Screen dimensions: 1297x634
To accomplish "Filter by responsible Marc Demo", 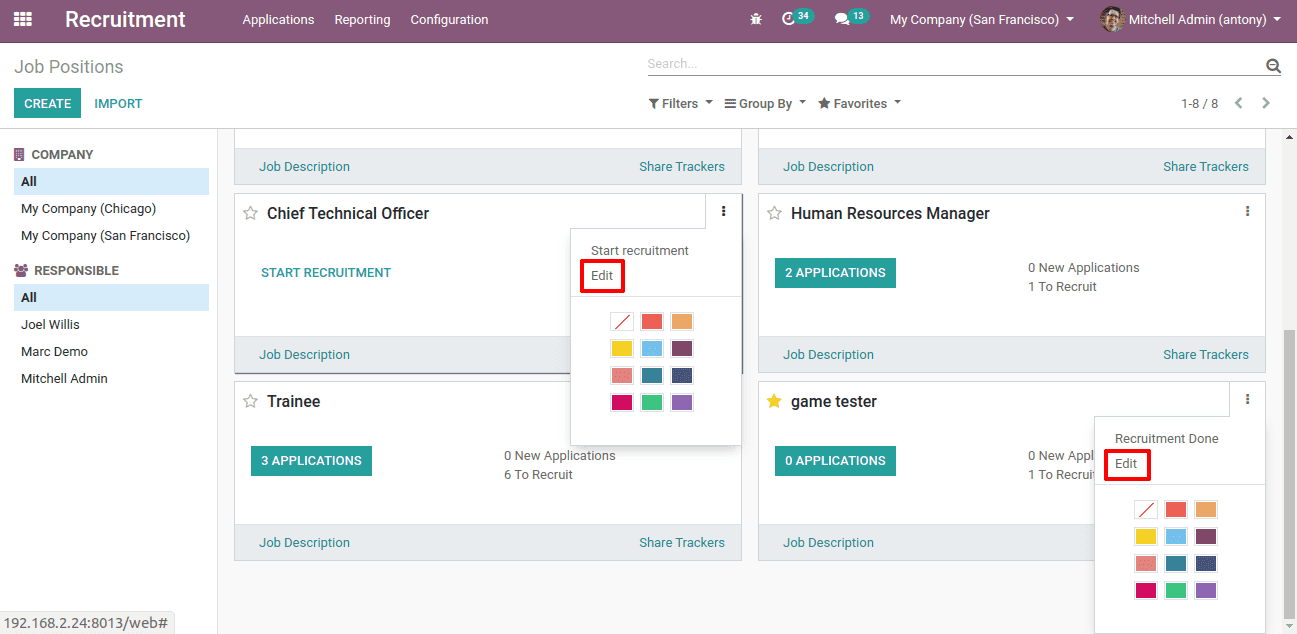I will pos(54,352).
